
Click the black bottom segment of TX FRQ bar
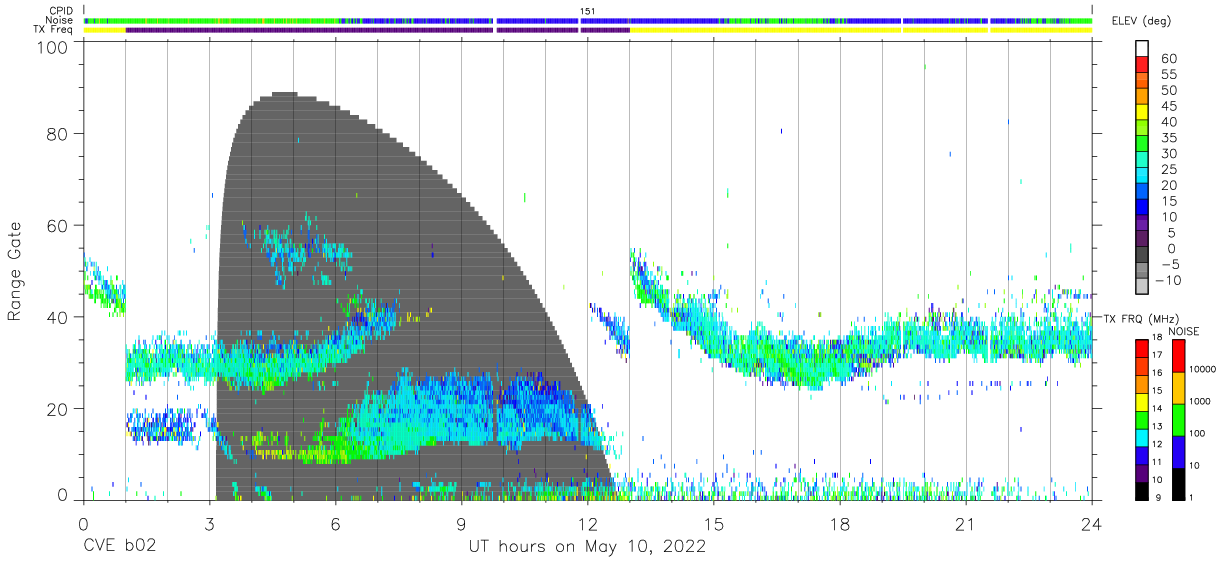point(1142,490)
